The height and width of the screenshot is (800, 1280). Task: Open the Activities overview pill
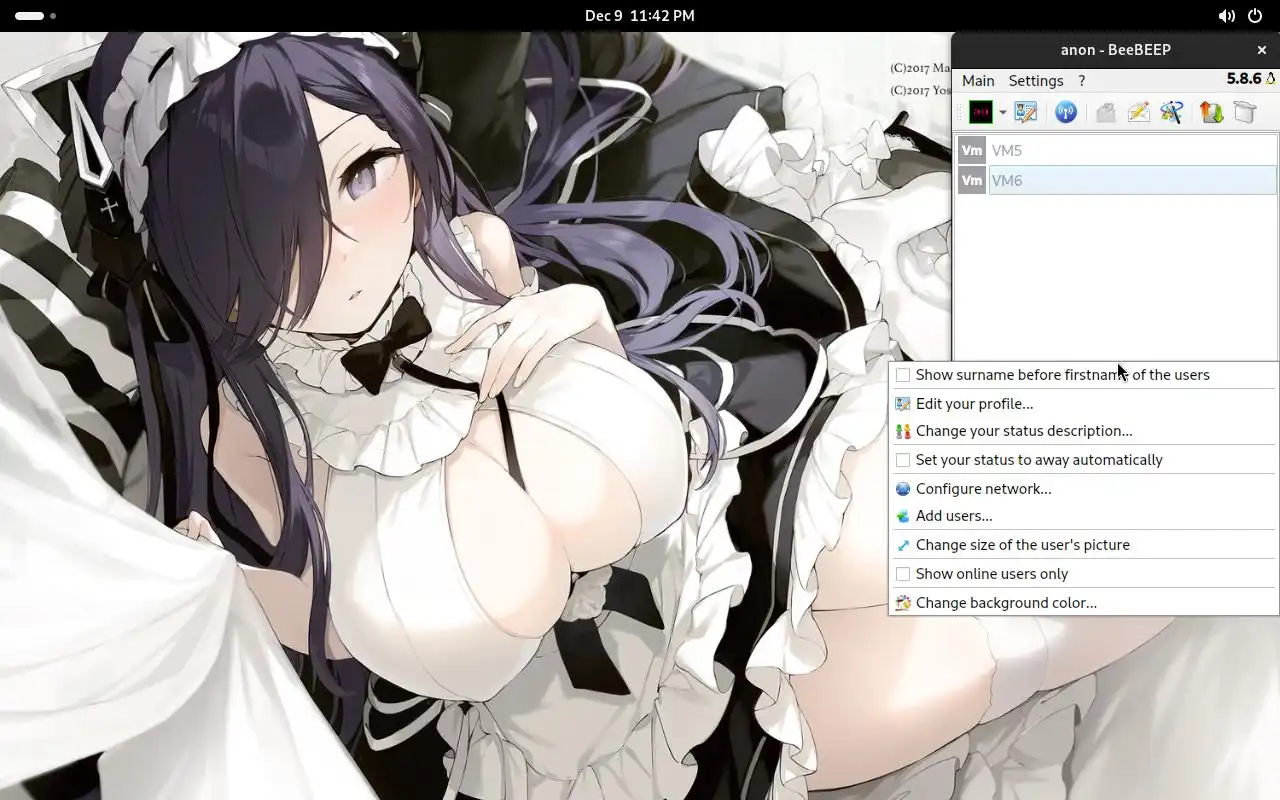pyautogui.click(x=35, y=16)
